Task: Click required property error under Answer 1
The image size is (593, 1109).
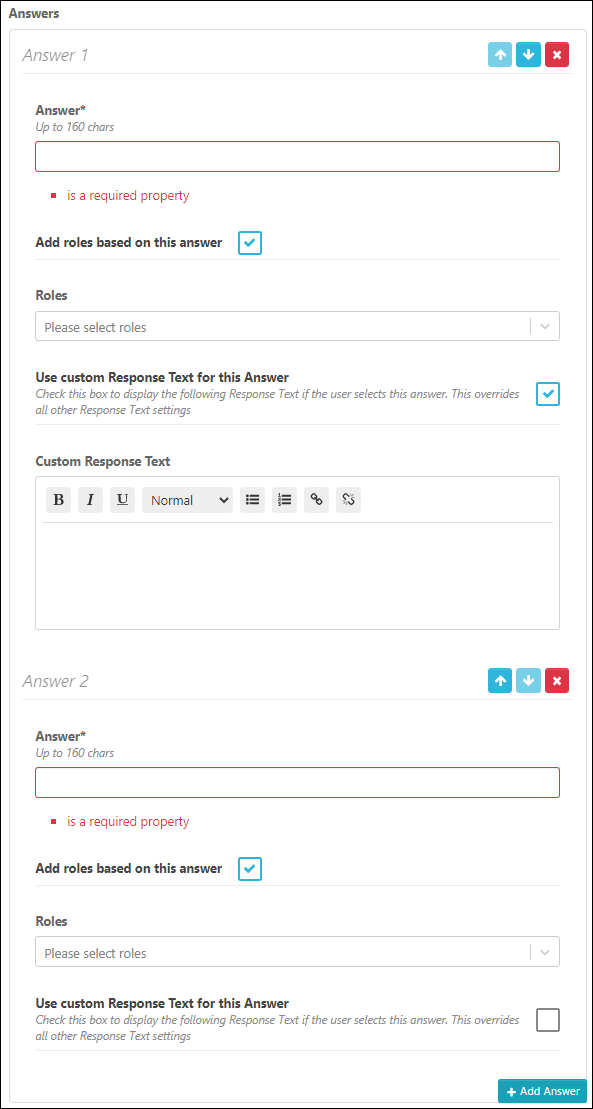Action: (x=128, y=196)
